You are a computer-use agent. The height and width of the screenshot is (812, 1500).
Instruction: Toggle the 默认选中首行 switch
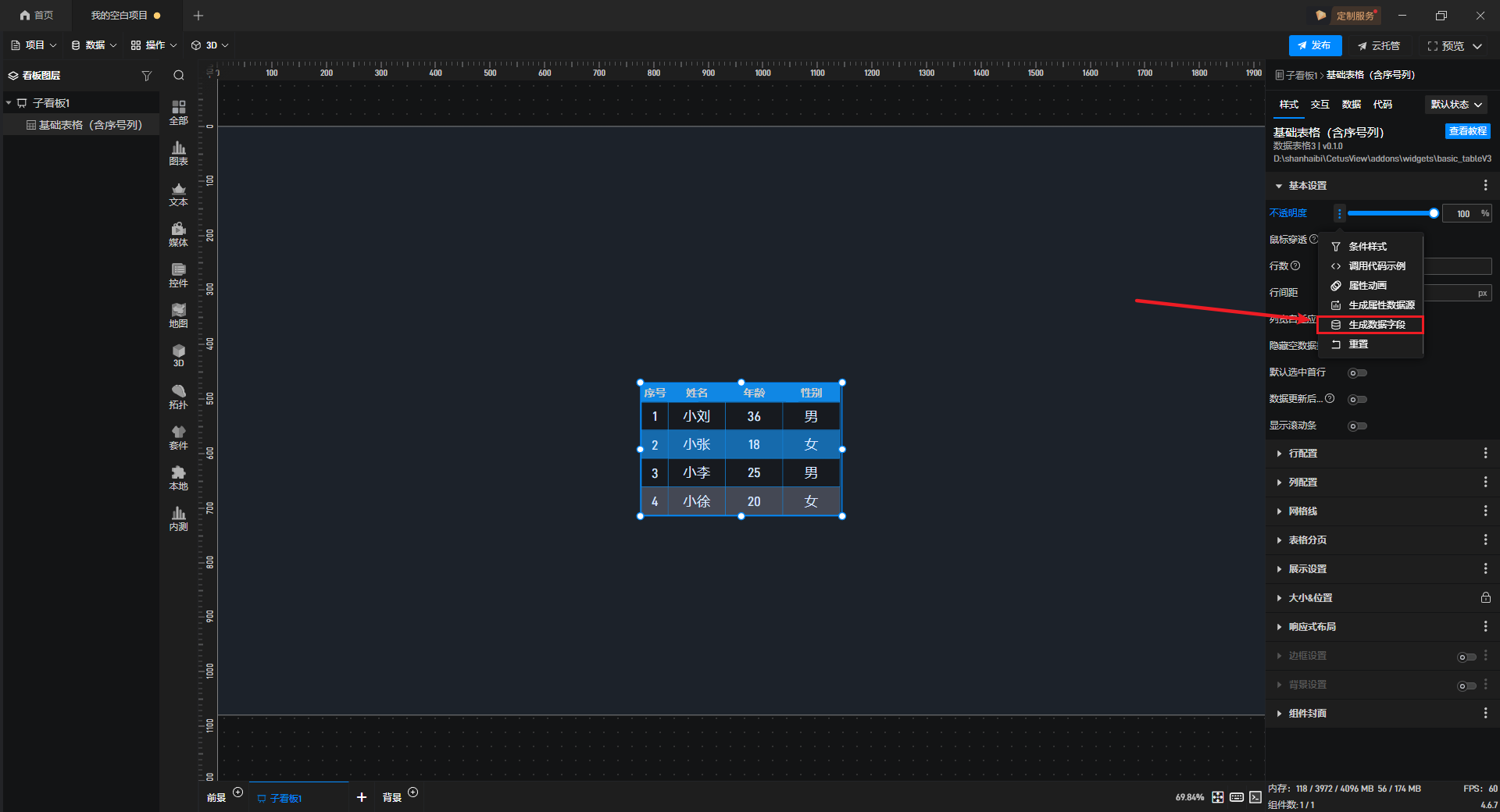click(1357, 373)
